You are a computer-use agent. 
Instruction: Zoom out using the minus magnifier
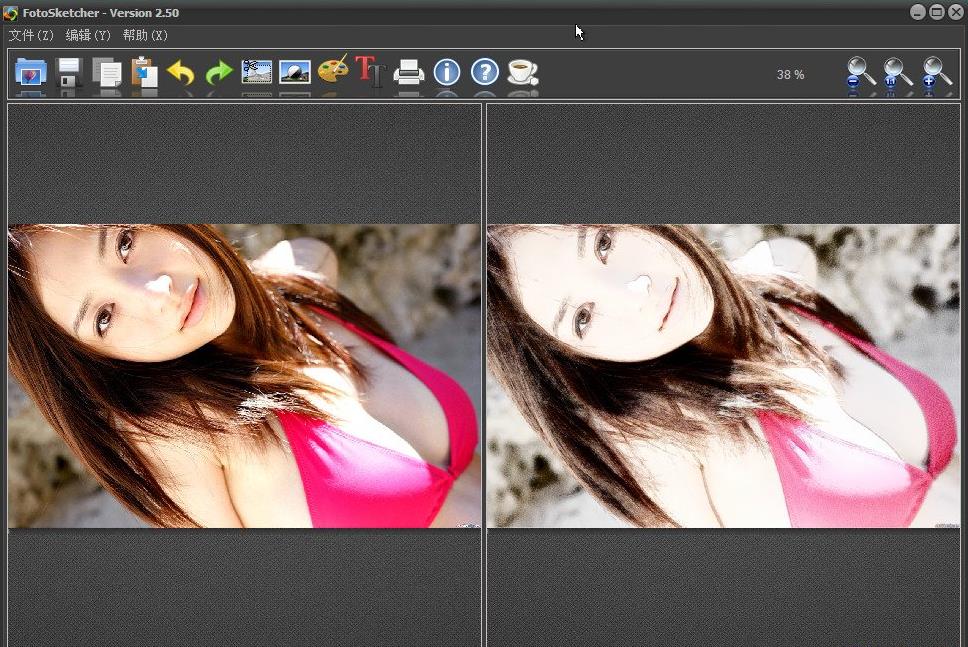pos(859,73)
